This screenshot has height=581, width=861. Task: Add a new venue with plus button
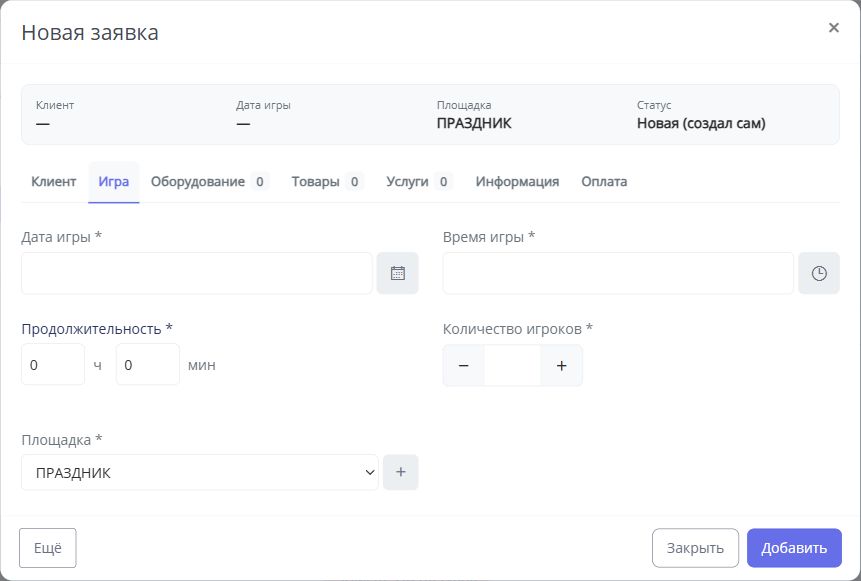[401, 472]
